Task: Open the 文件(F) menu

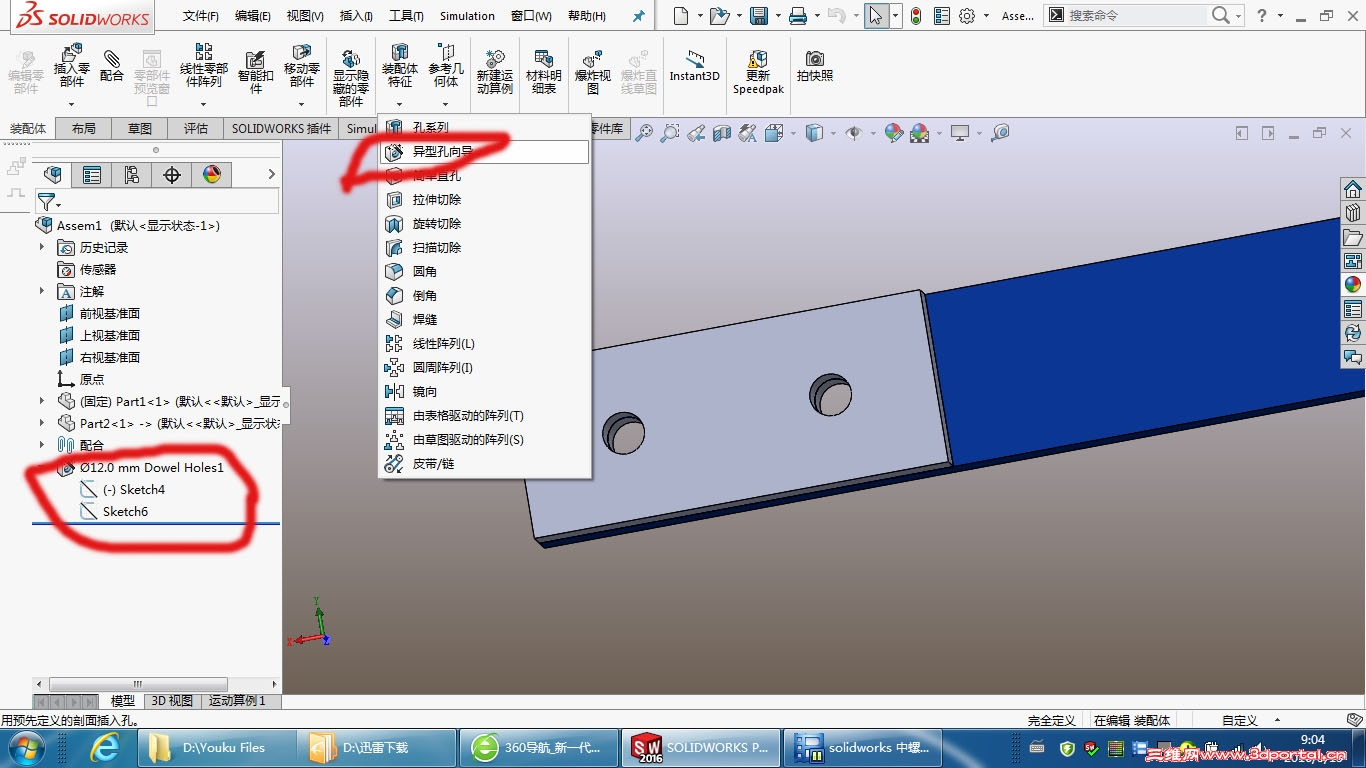Action: coord(201,16)
